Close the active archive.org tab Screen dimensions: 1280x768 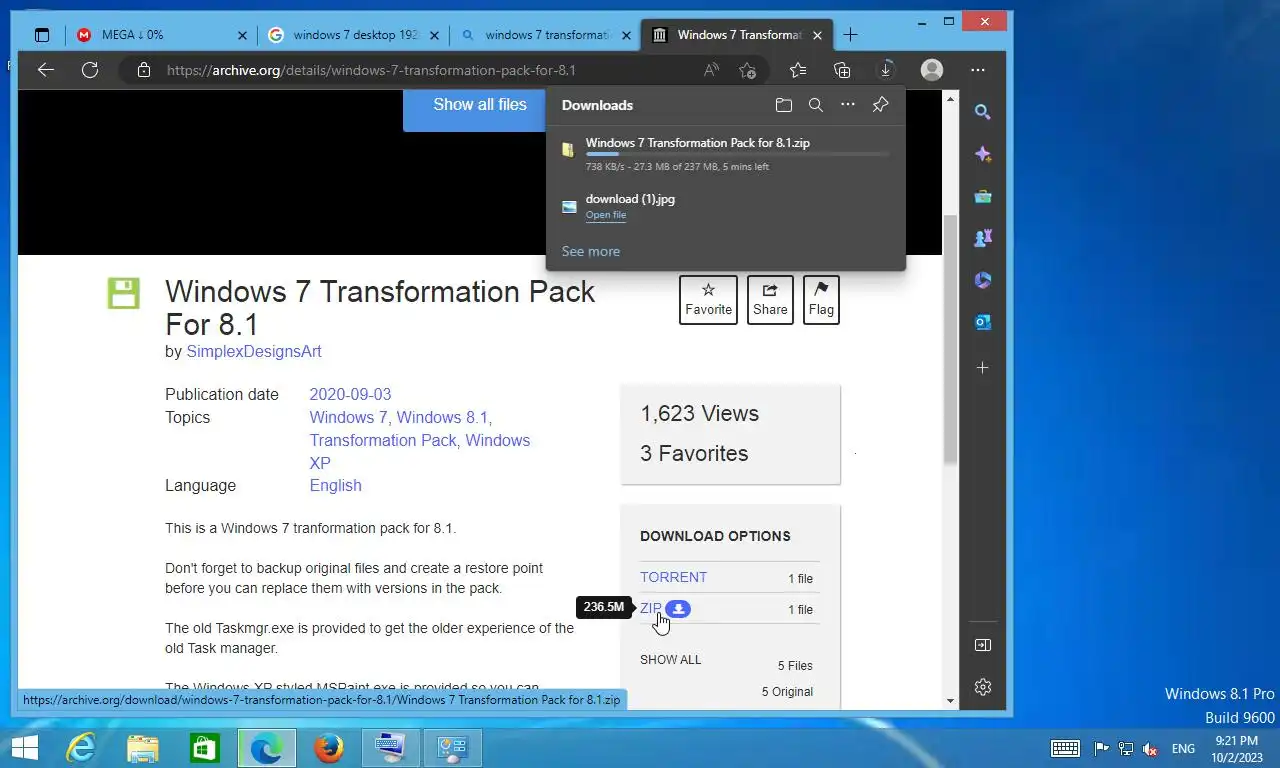817,35
